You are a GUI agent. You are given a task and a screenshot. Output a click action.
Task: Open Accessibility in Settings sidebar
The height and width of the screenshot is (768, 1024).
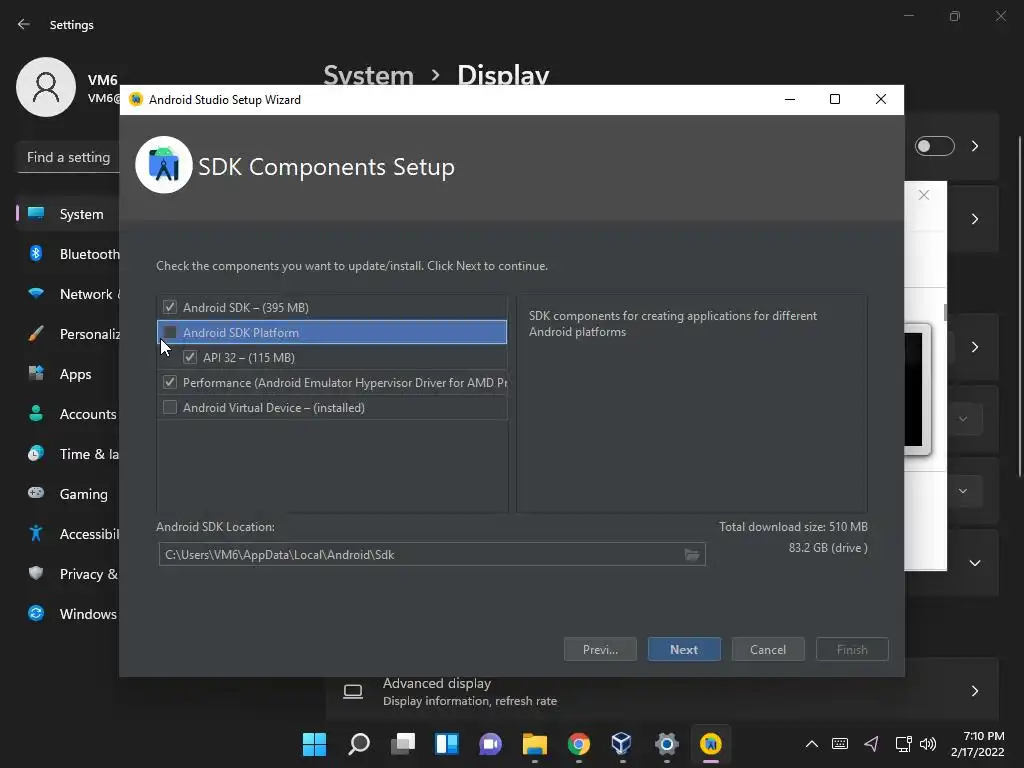coord(68,534)
